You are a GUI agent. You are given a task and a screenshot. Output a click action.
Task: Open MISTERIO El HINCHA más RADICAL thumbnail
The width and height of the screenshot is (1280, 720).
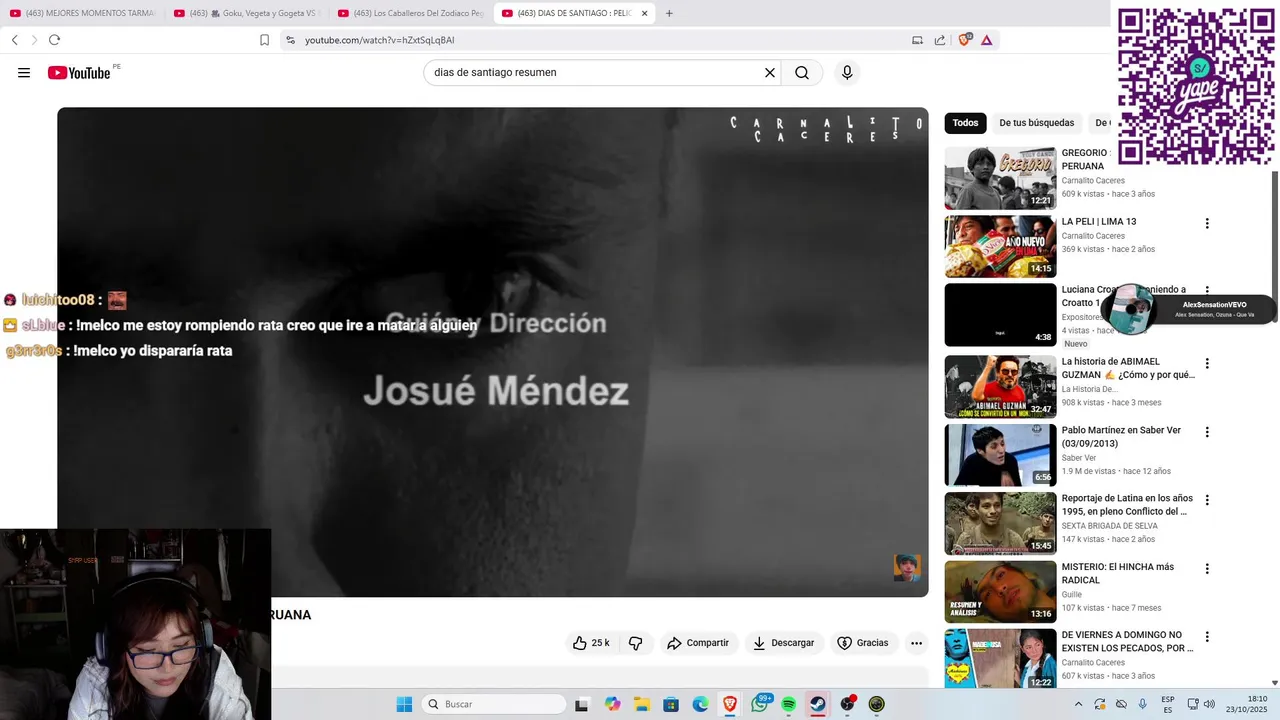(x=1000, y=591)
